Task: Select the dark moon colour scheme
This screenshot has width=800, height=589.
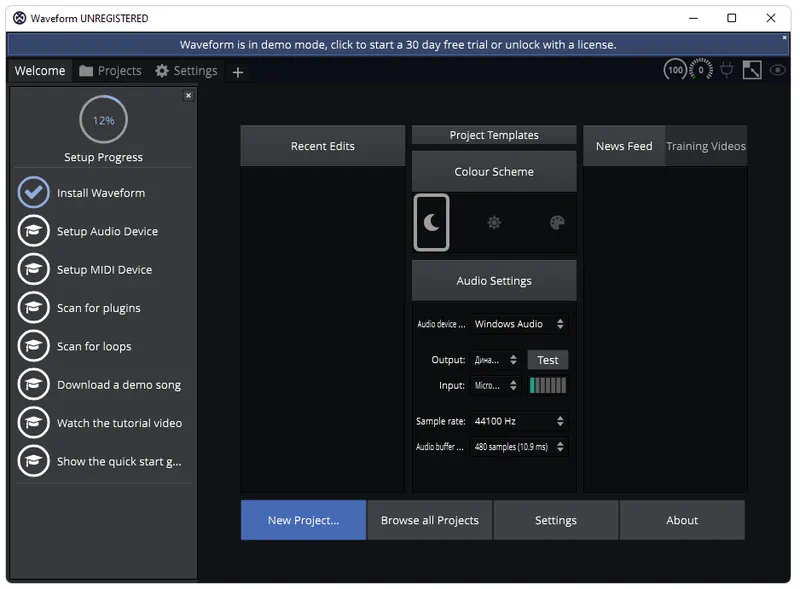Action: [x=431, y=223]
